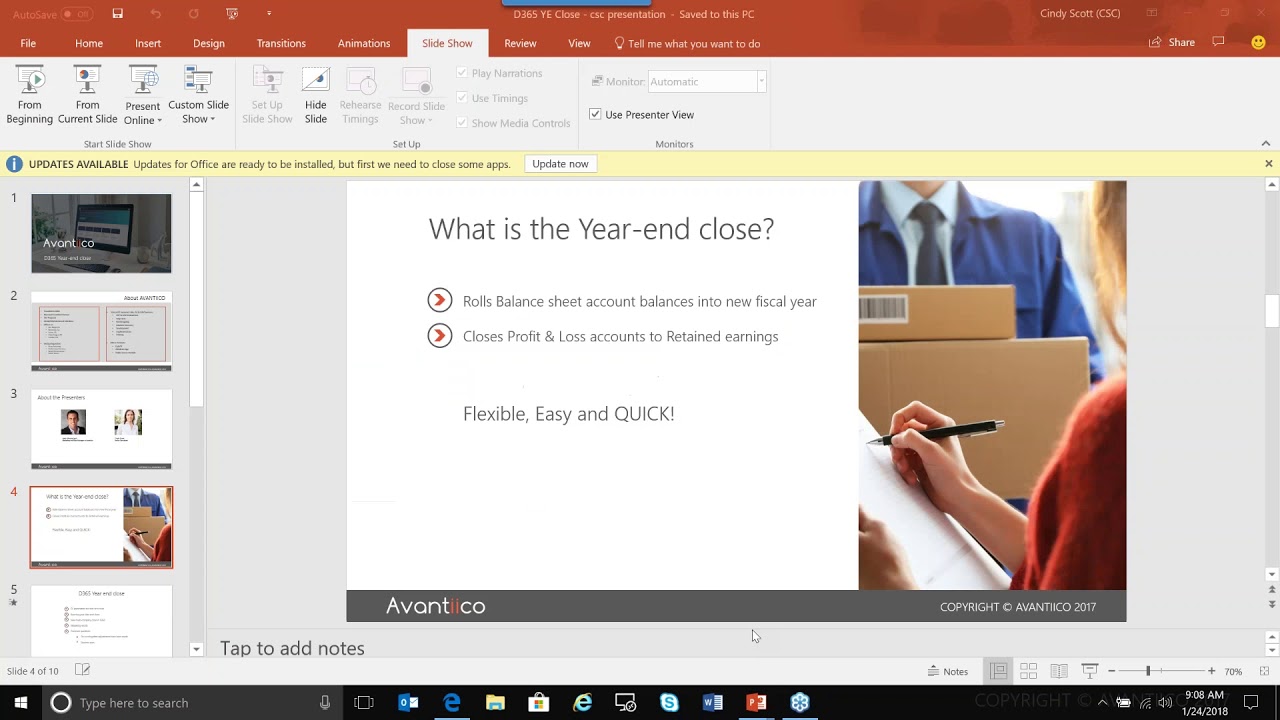1280x720 pixels.
Task: Select slide 3 About the Presenters thumbnail
Action: (101, 429)
